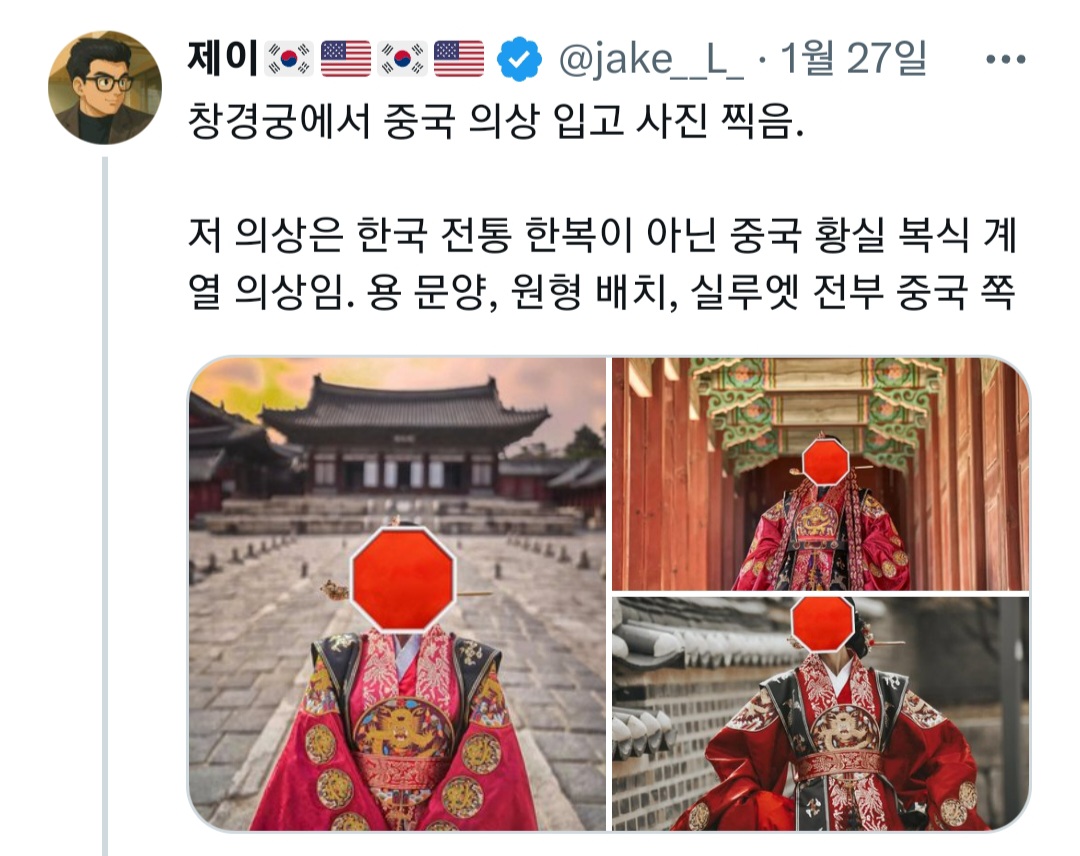Click the second Korean flag emoji
Screen dimensions: 1080x856
click(x=402, y=59)
